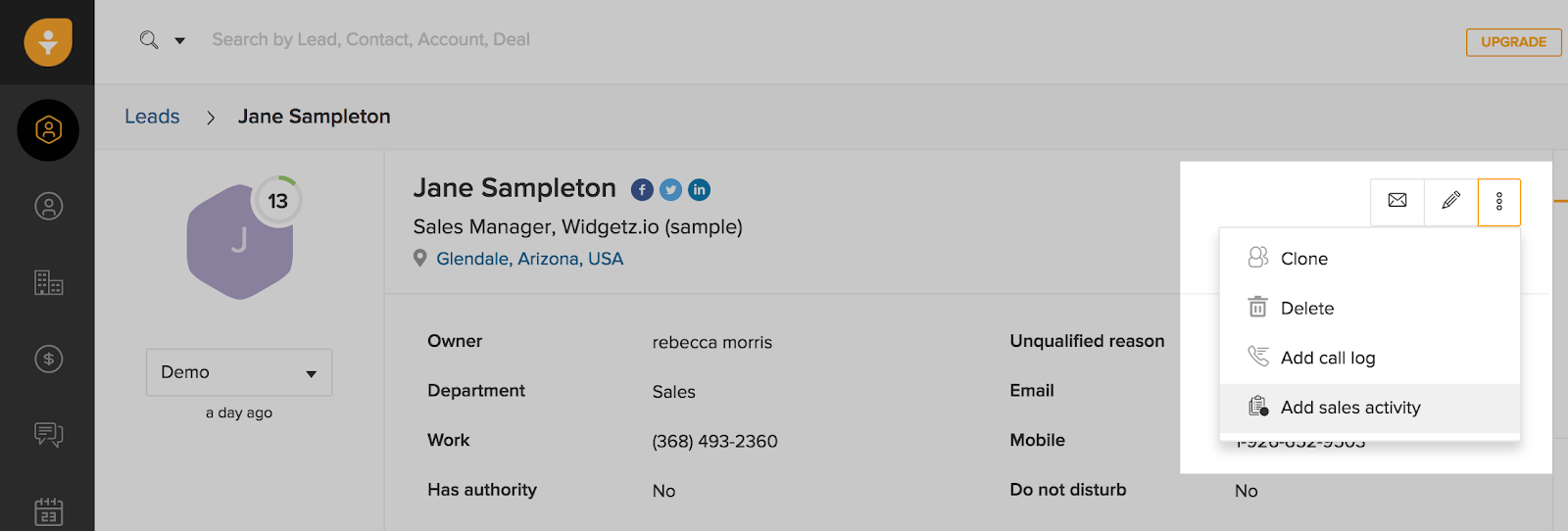Click the pencil edit icon button
Image resolution: width=1568 pixels, height=531 pixels.
tap(1450, 201)
